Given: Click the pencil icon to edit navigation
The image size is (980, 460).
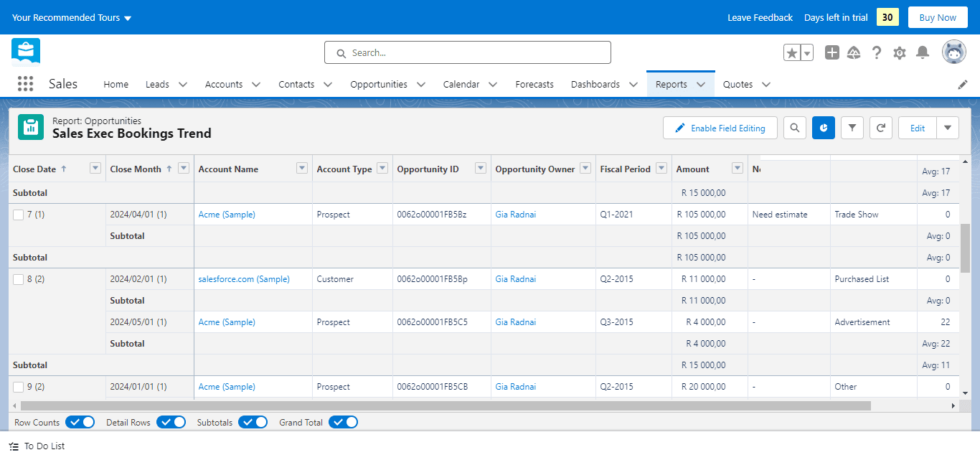Looking at the screenshot, I should click(962, 84).
